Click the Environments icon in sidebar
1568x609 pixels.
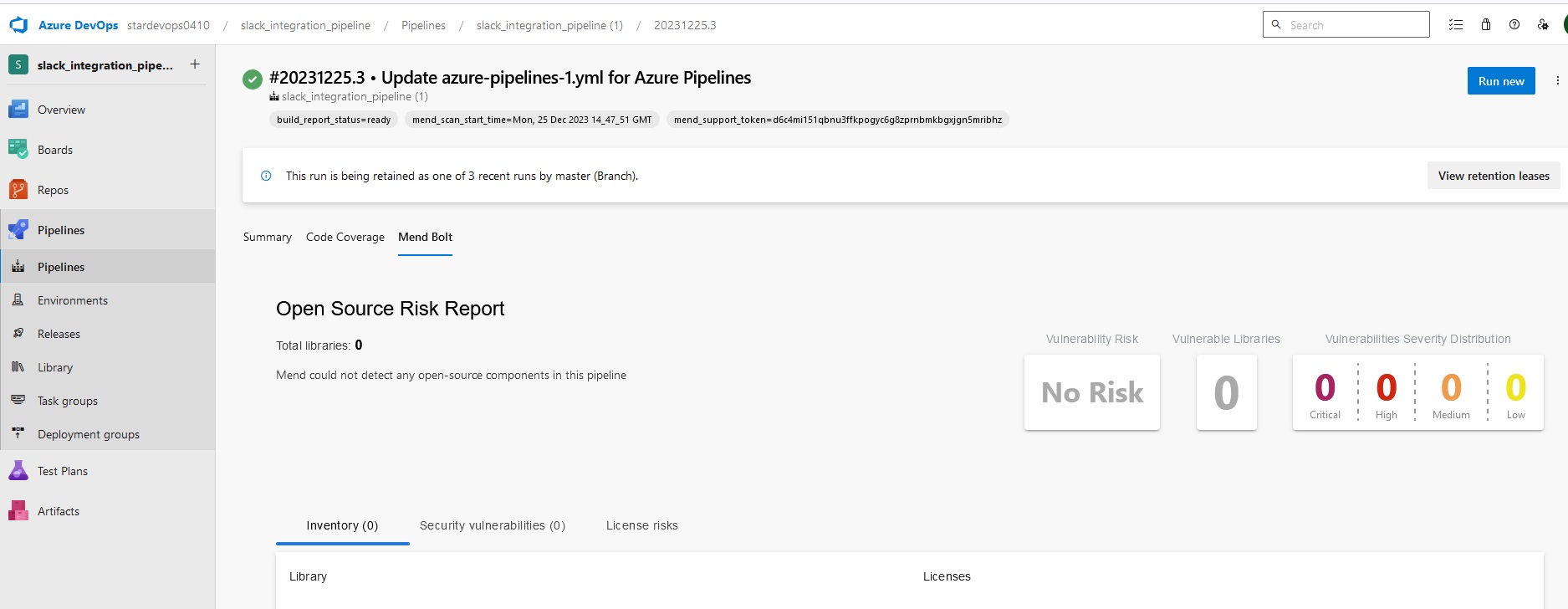pos(18,299)
